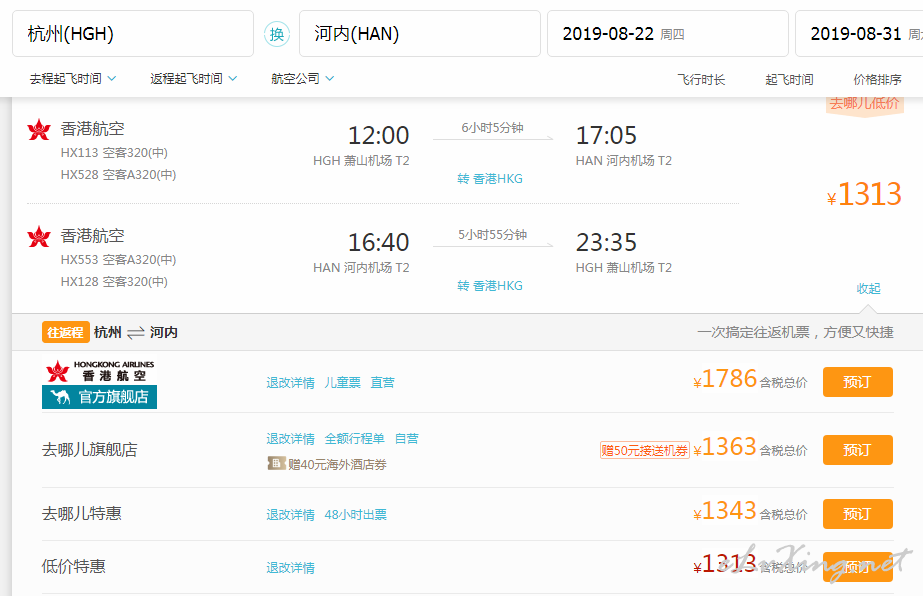This screenshot has width=923, height=596.
Task: Book the 低价特惠 fare with 预订
Action: click(858, 567)
